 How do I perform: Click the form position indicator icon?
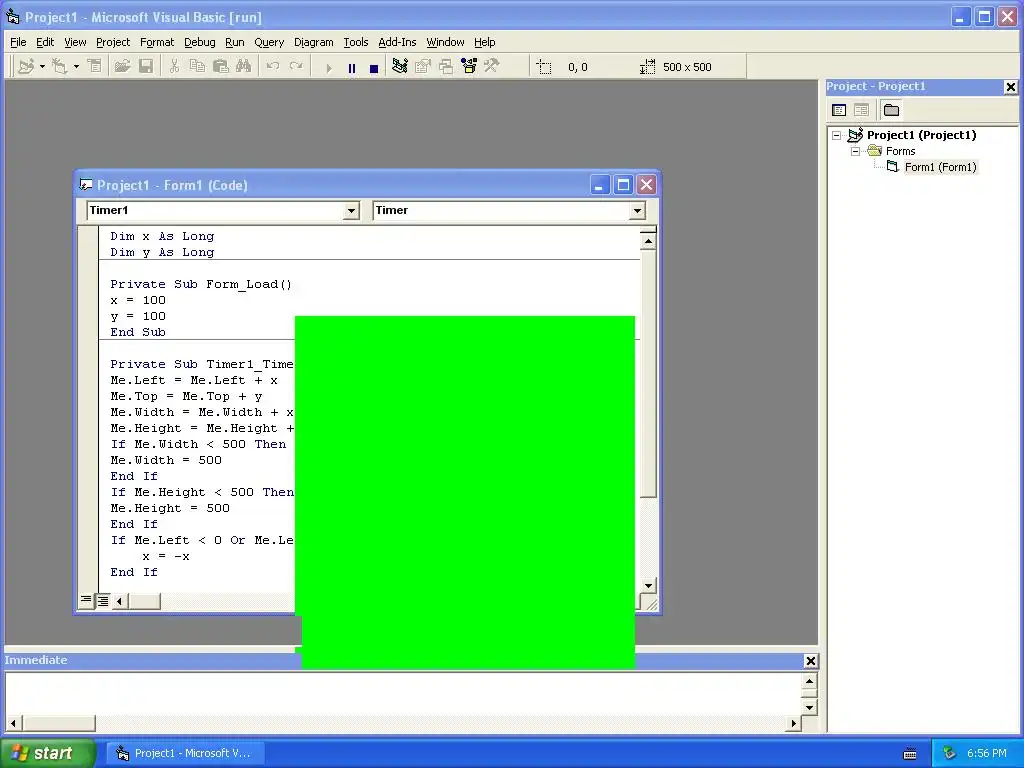(544, 67)
